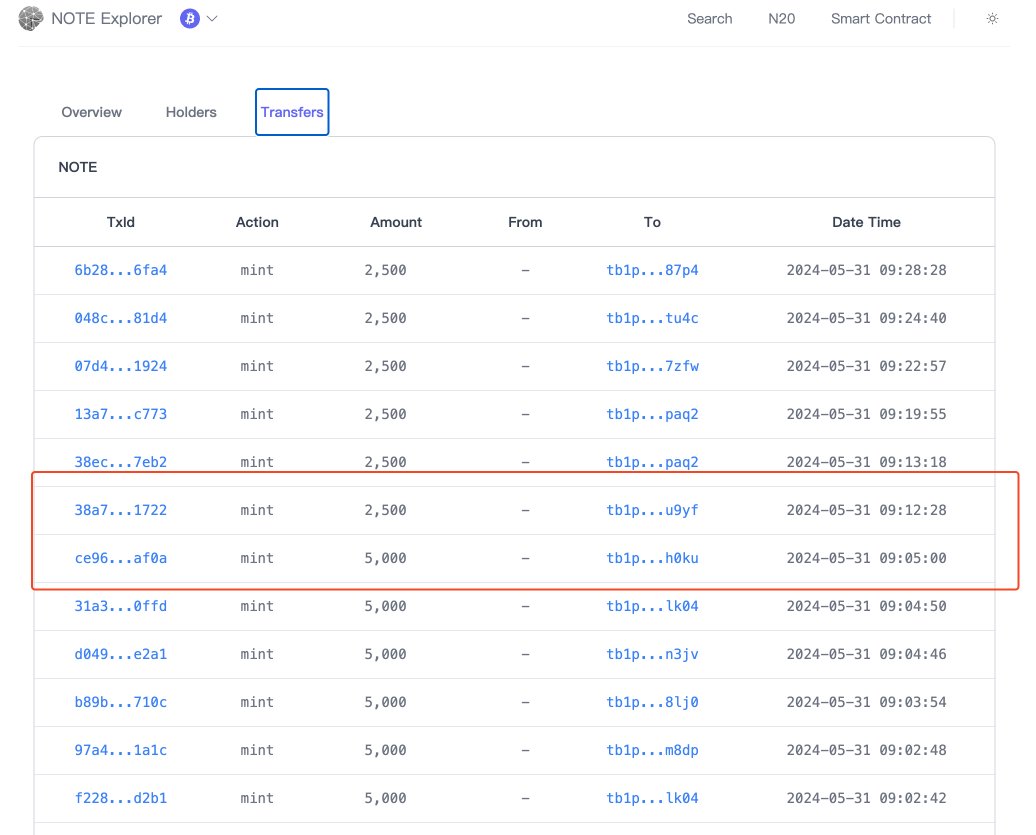Click the Date Time column header
Image resolution: width=1036 pixels, height=835 pixels.
click(866, 222)
